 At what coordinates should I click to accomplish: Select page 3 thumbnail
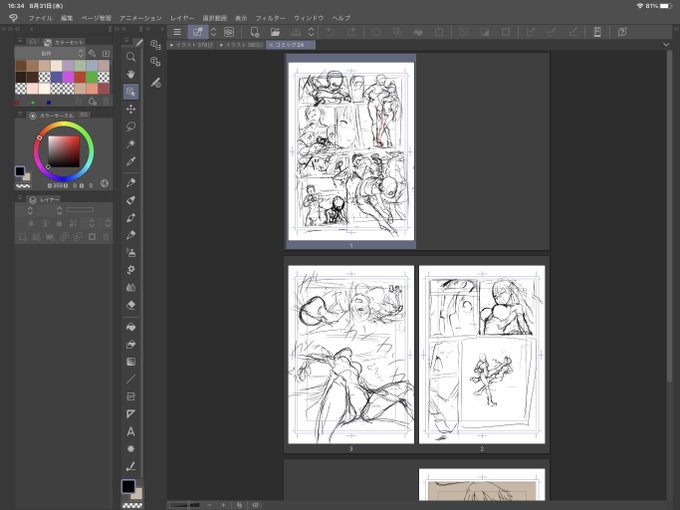(x=351, y=354)
